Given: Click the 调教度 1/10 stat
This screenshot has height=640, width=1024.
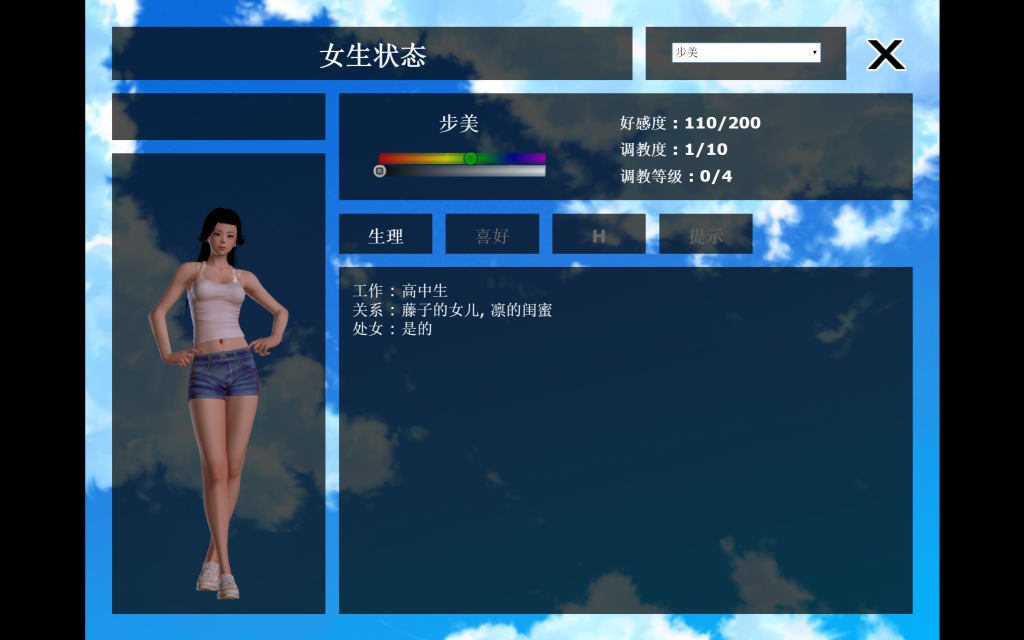Looking at the screenshot, I should 672,149.
